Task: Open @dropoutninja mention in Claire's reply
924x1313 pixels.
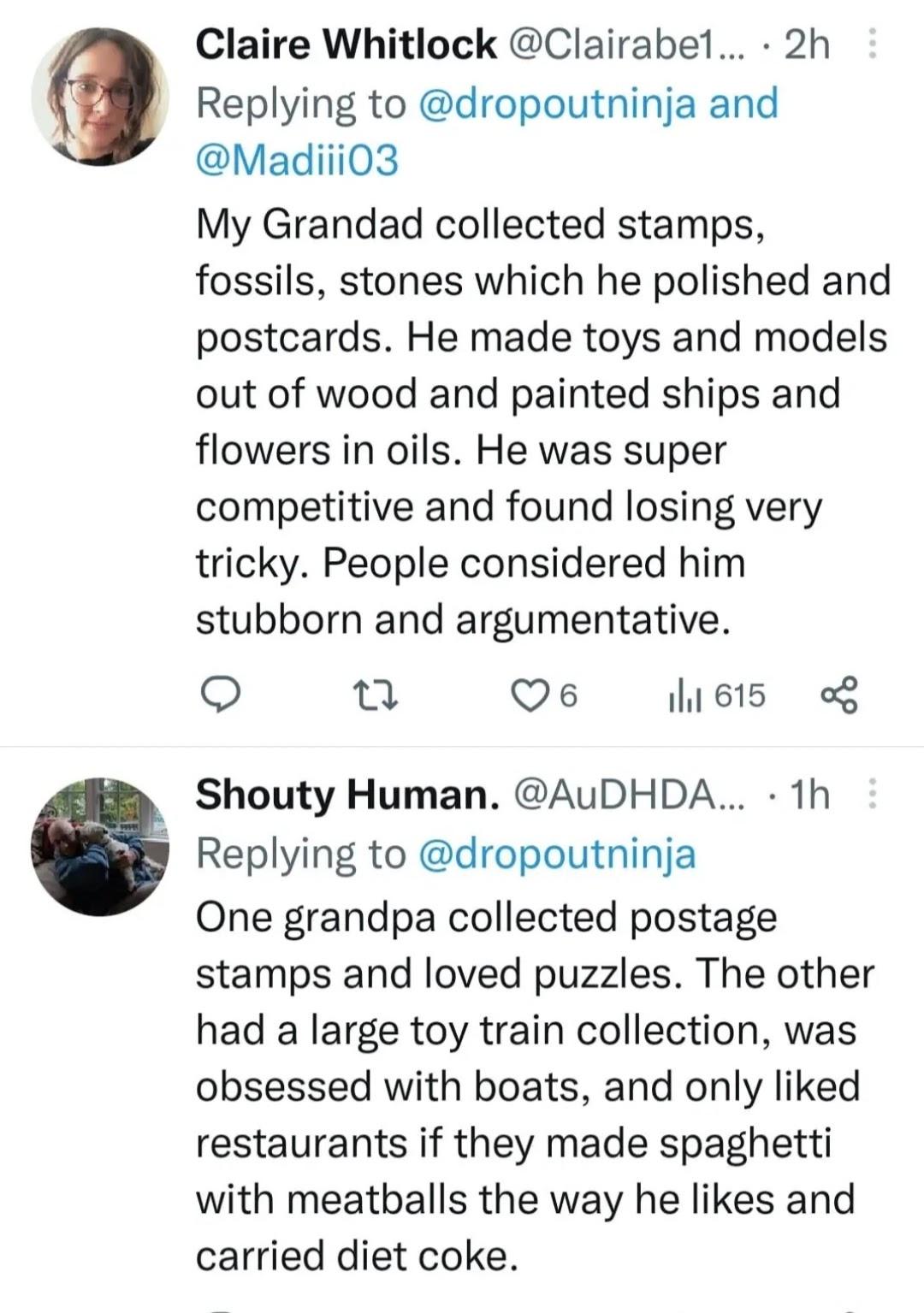Action: click(x=555, y=104)
